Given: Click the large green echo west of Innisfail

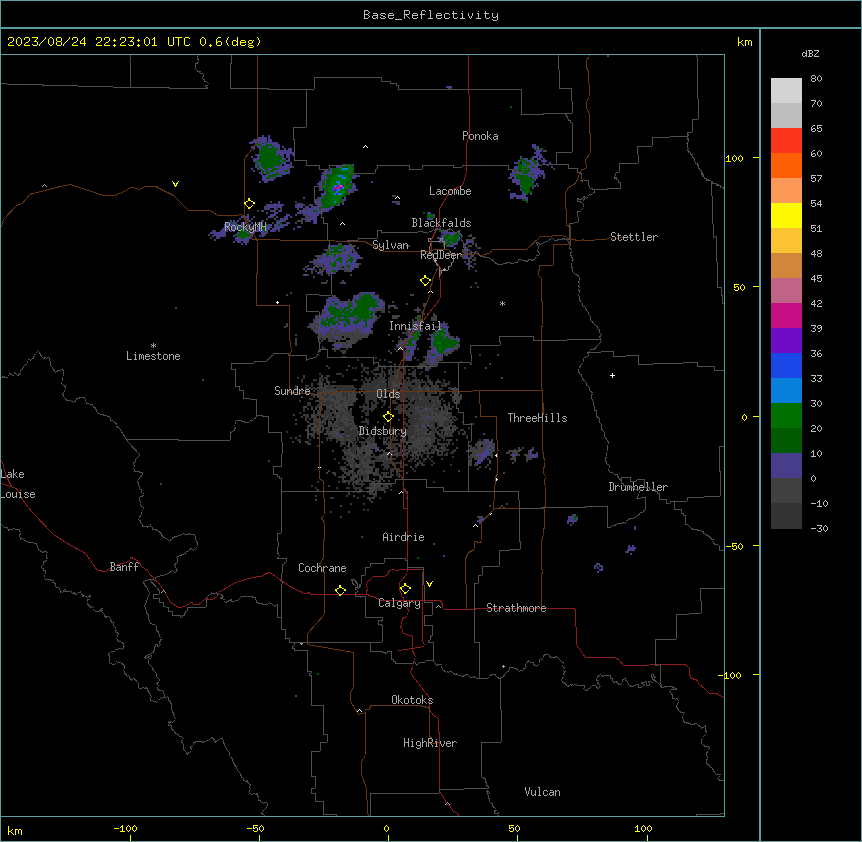Looking at the screenshot, I should (x=350, y=319).
